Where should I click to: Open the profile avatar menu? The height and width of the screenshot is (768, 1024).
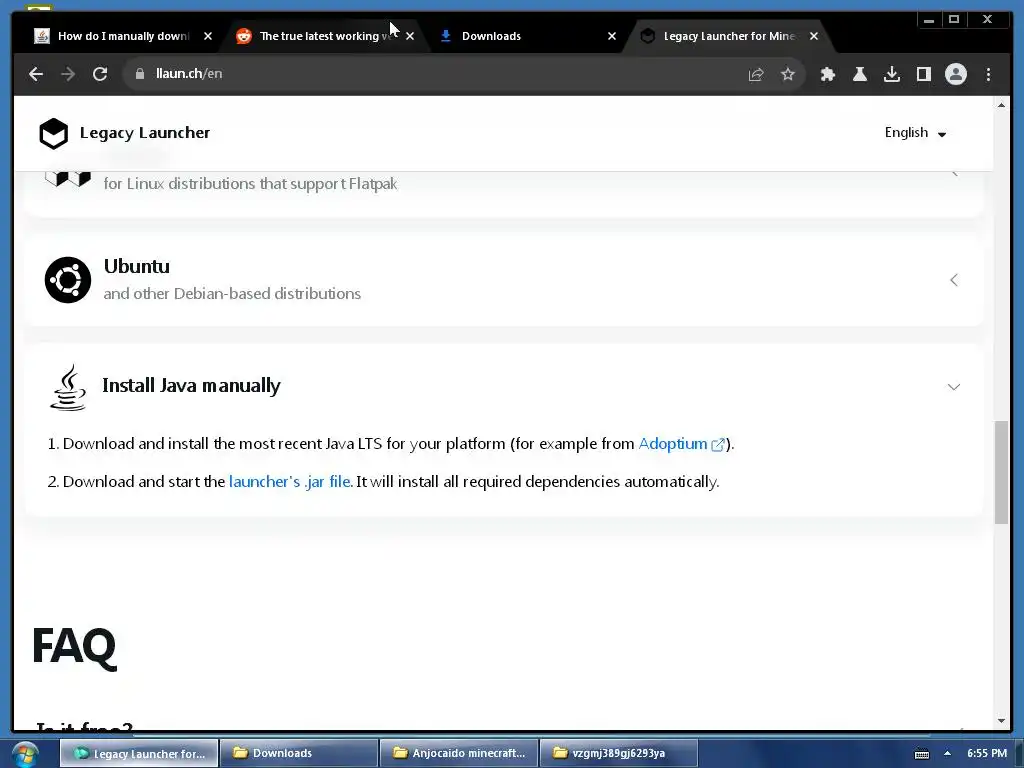(955, 74)
